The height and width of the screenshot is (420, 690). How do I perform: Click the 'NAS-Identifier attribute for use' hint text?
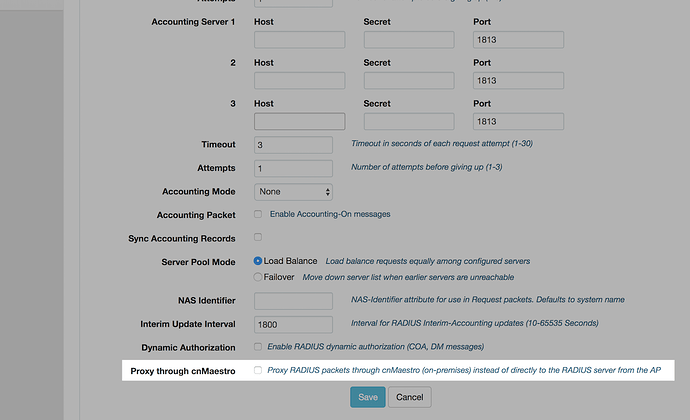click(x=488, y=299)
